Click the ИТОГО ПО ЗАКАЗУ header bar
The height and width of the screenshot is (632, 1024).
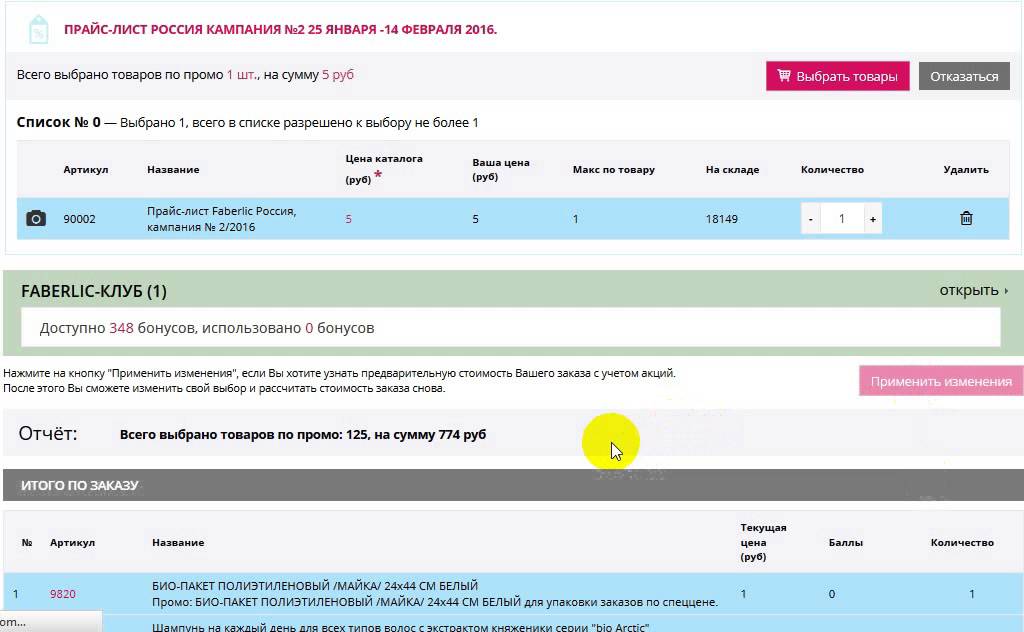[x=513, y=485]
